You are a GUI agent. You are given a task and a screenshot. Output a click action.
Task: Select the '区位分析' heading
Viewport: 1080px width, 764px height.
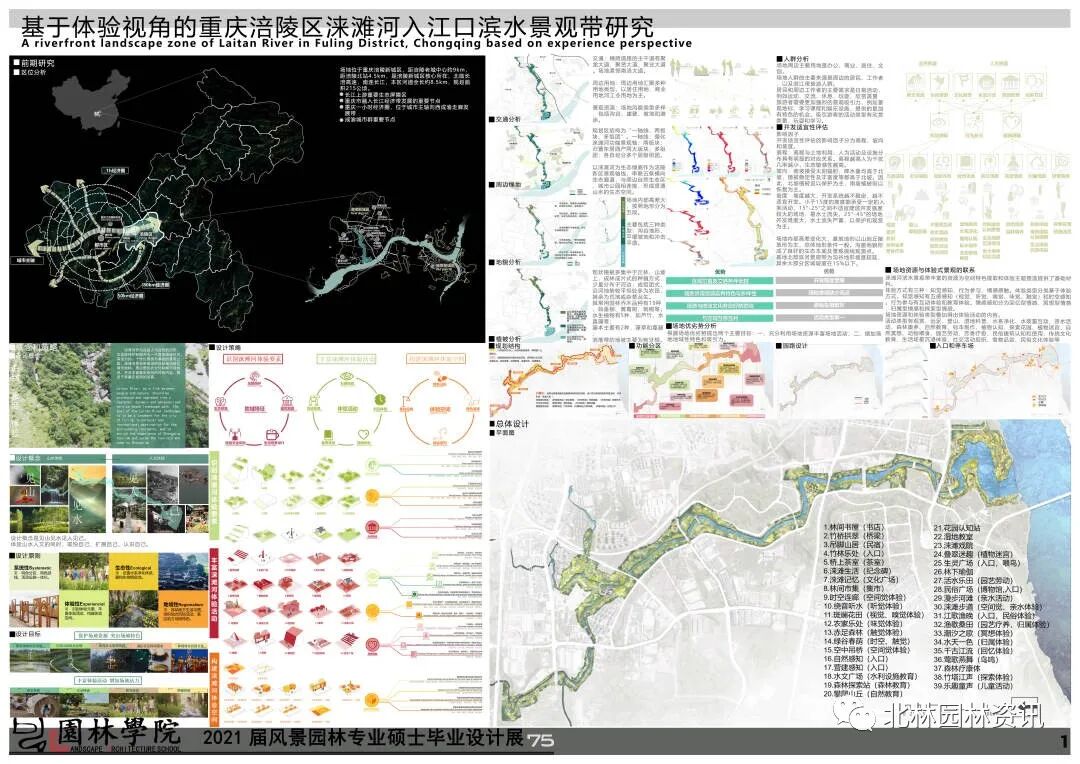click(x=30, y=72)
